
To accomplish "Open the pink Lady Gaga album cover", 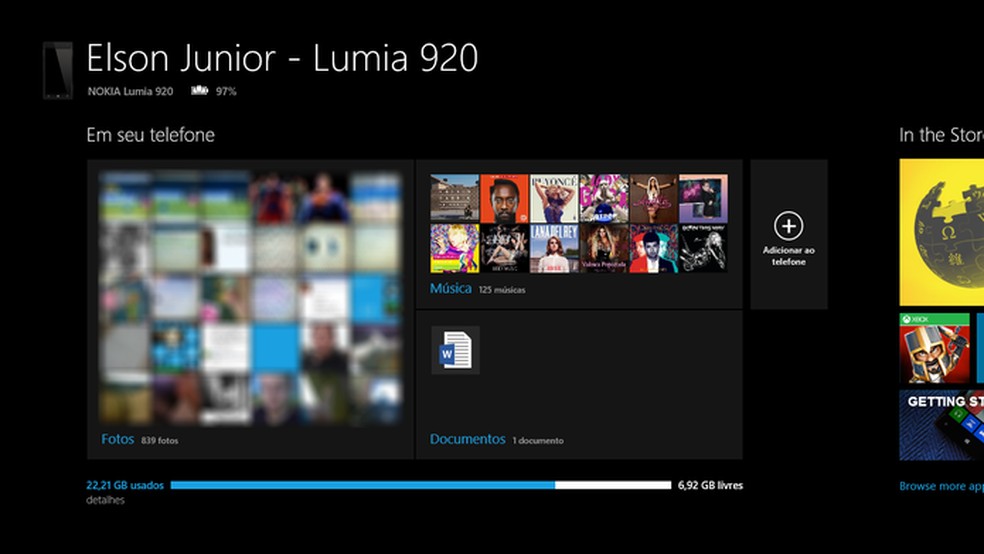I will [604, 199].
